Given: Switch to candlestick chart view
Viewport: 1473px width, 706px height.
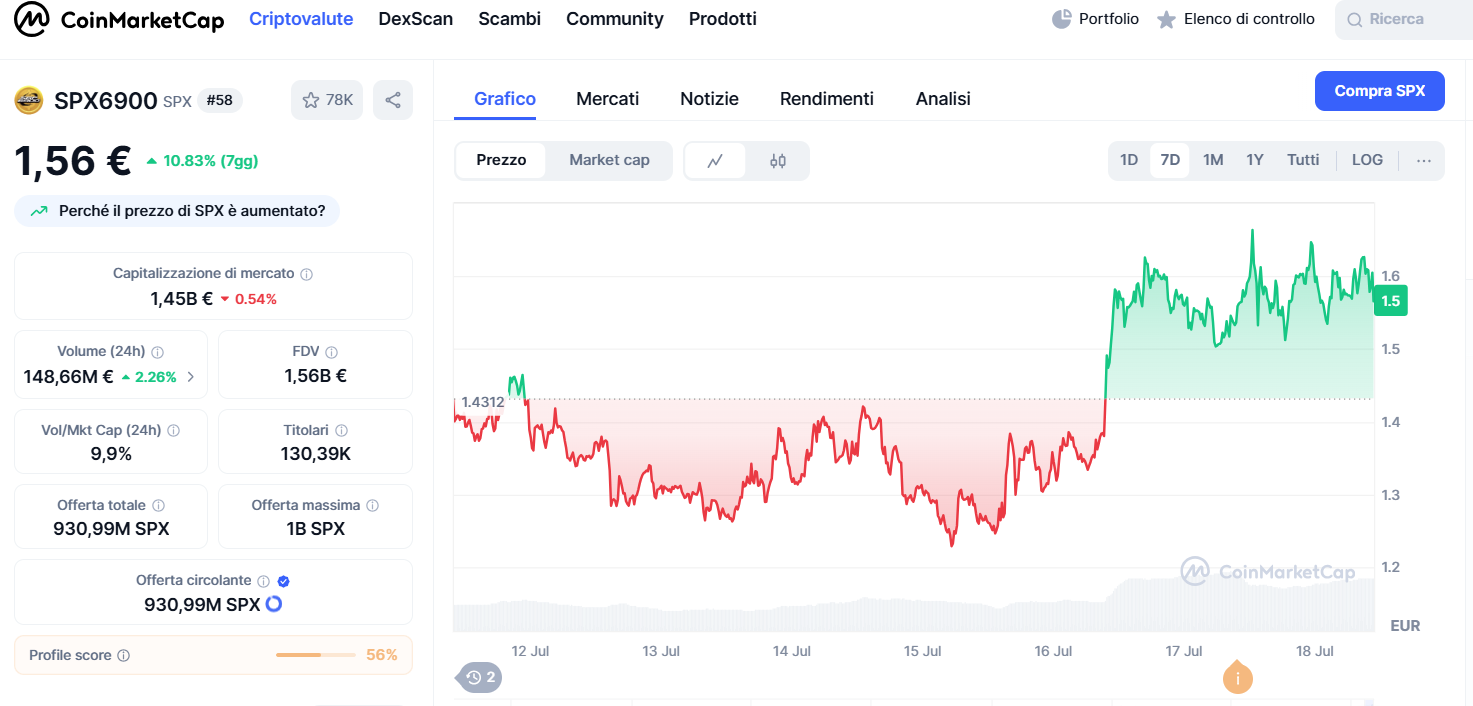Looking at the screenshot, I should [x=778, y=160].
